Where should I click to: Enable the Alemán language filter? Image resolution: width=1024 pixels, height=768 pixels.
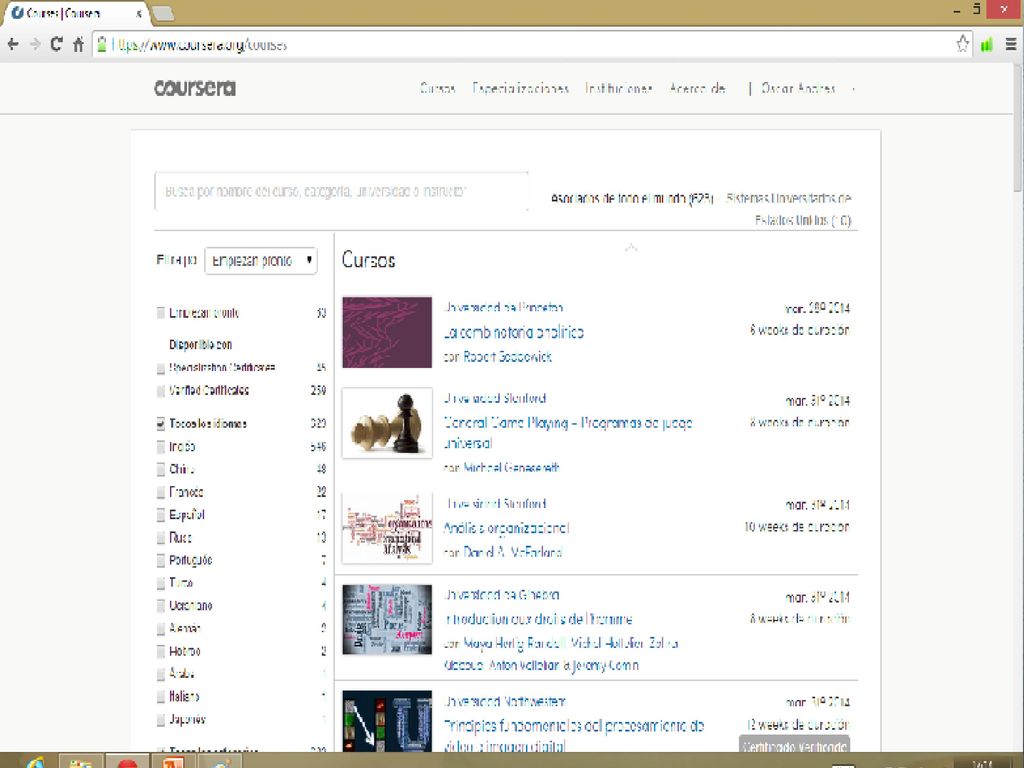(x=161, y=629)
